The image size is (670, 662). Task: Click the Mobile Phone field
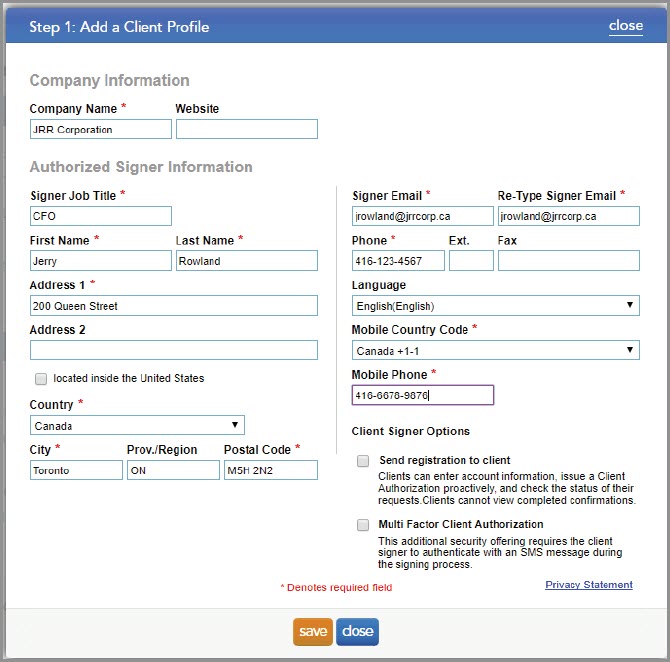pyautogui.click(x=422, y=395)
